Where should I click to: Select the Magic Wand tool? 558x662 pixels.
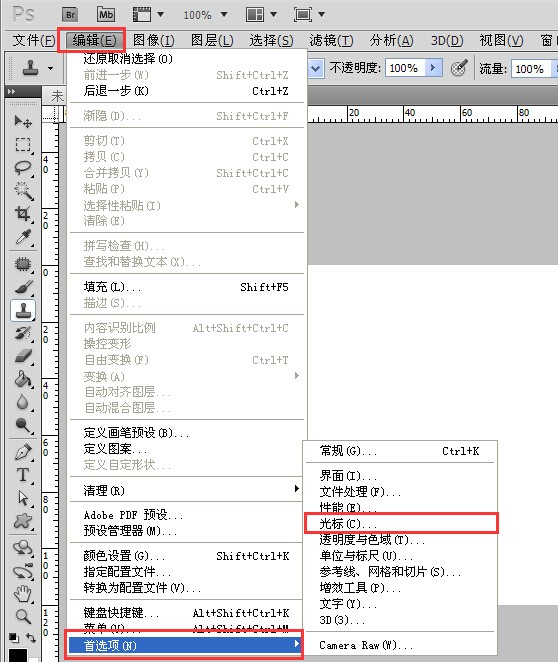(23, 191)
